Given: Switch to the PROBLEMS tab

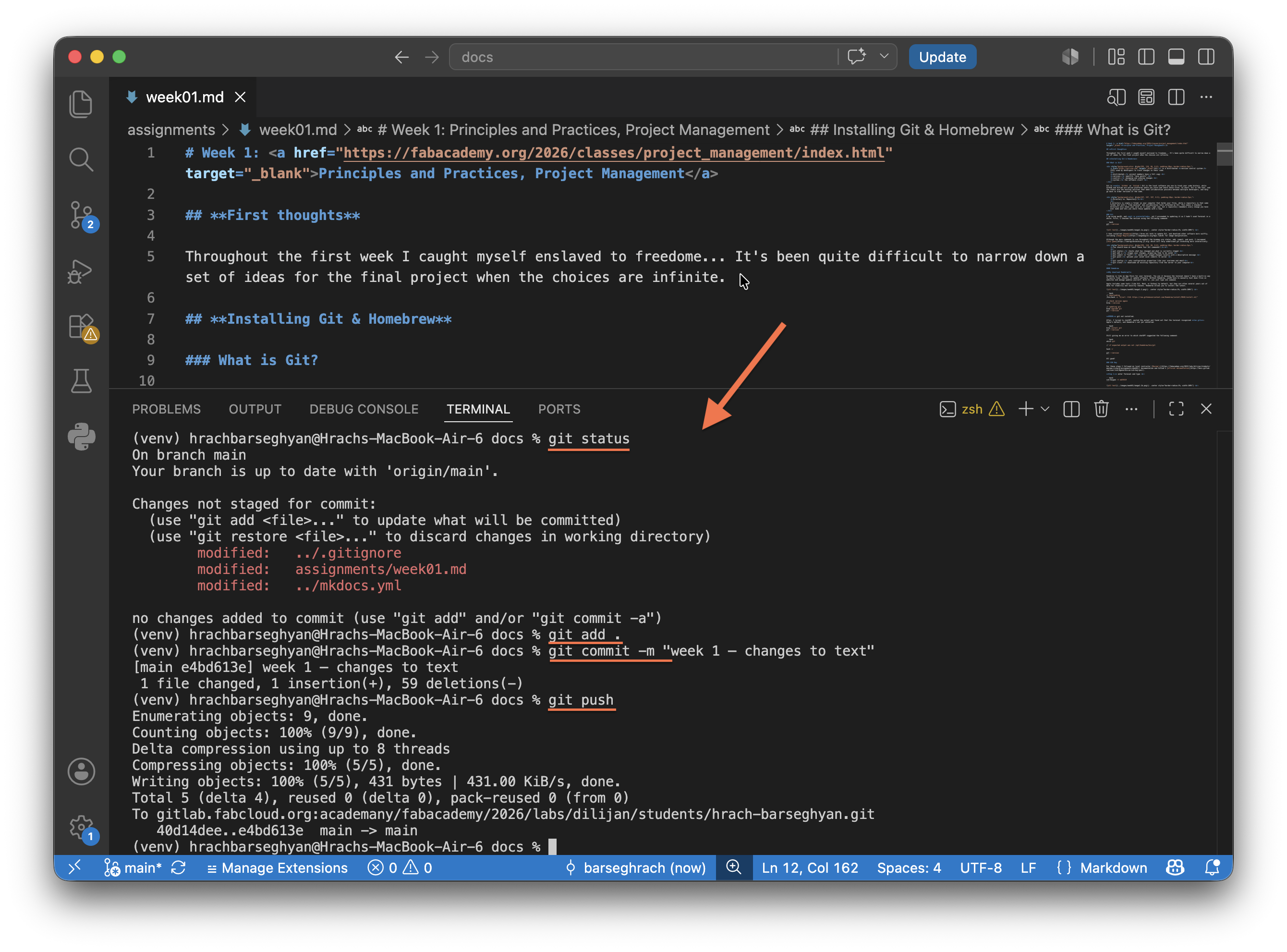Looking at the screenshot, I should click(167, 409).
